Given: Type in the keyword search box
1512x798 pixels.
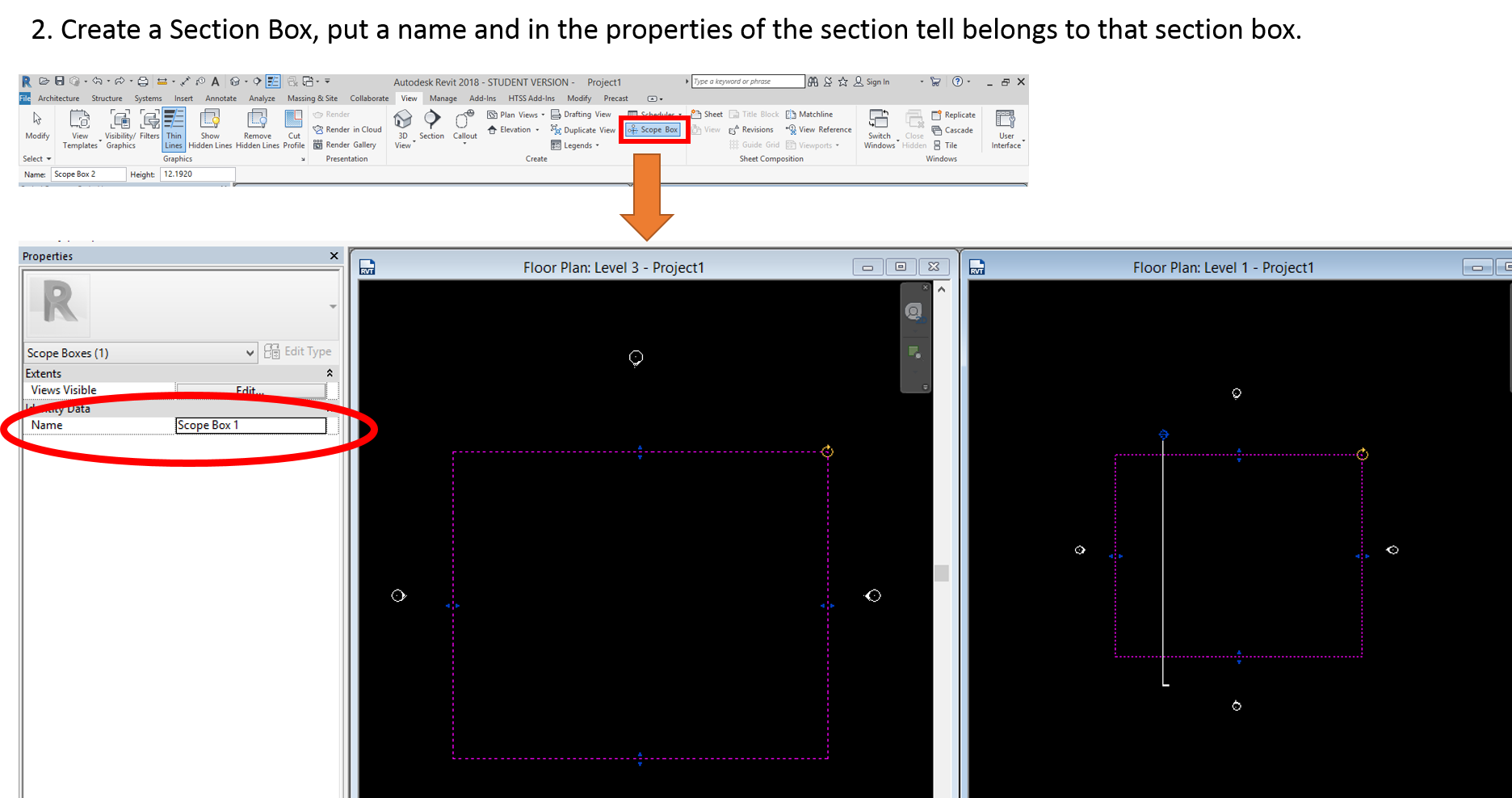Looking at the screenshot, I should click(x=745, y=81).
